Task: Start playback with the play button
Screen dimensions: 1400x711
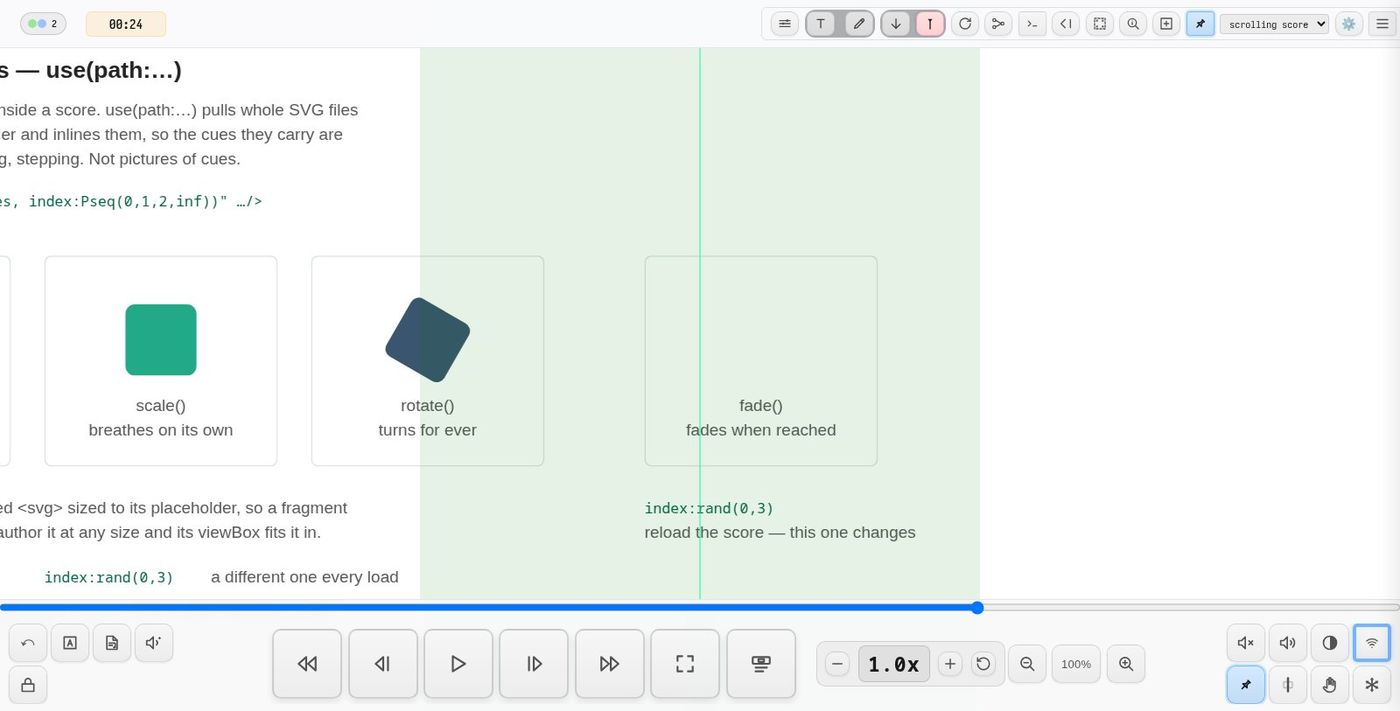Action: coord(458,663)
